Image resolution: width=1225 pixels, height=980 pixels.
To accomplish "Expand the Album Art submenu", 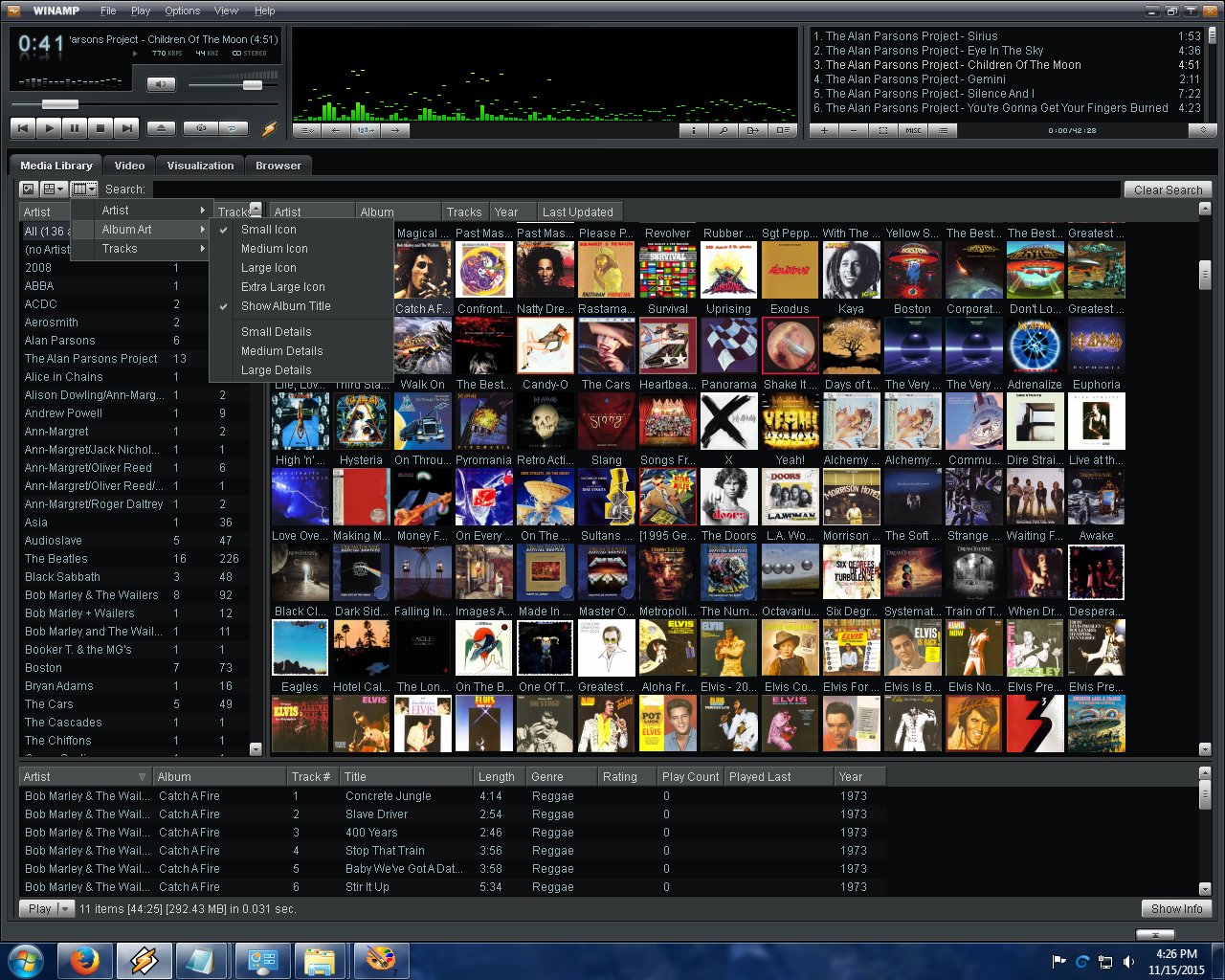I will click(141, 229).
